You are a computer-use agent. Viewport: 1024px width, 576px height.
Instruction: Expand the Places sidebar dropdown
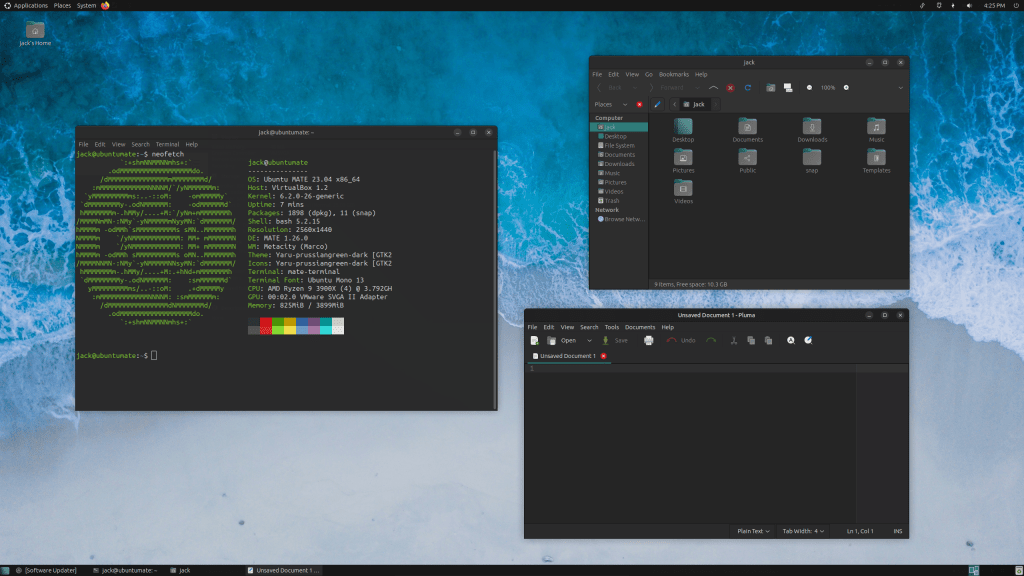tap(625, 104)
